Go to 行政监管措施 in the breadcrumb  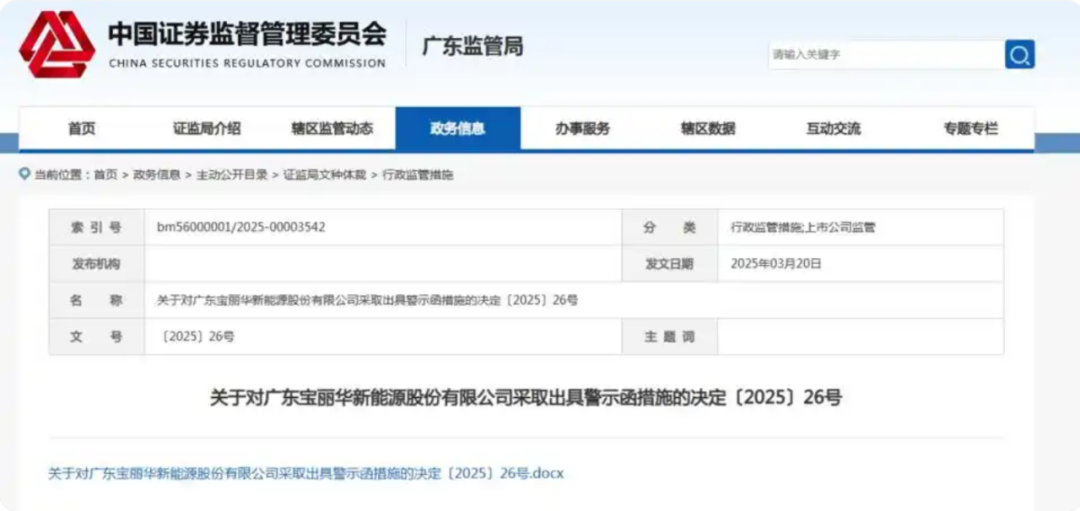click(418, 175)
